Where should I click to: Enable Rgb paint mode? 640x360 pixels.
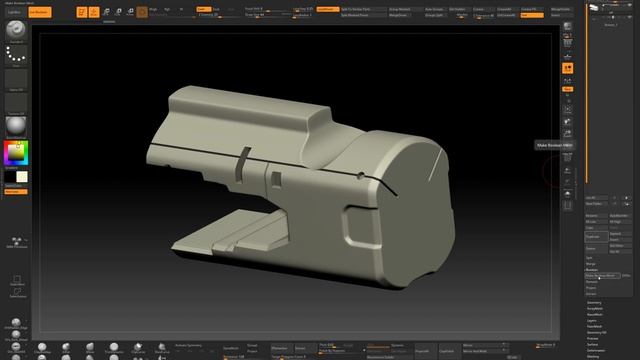[167, 9]
